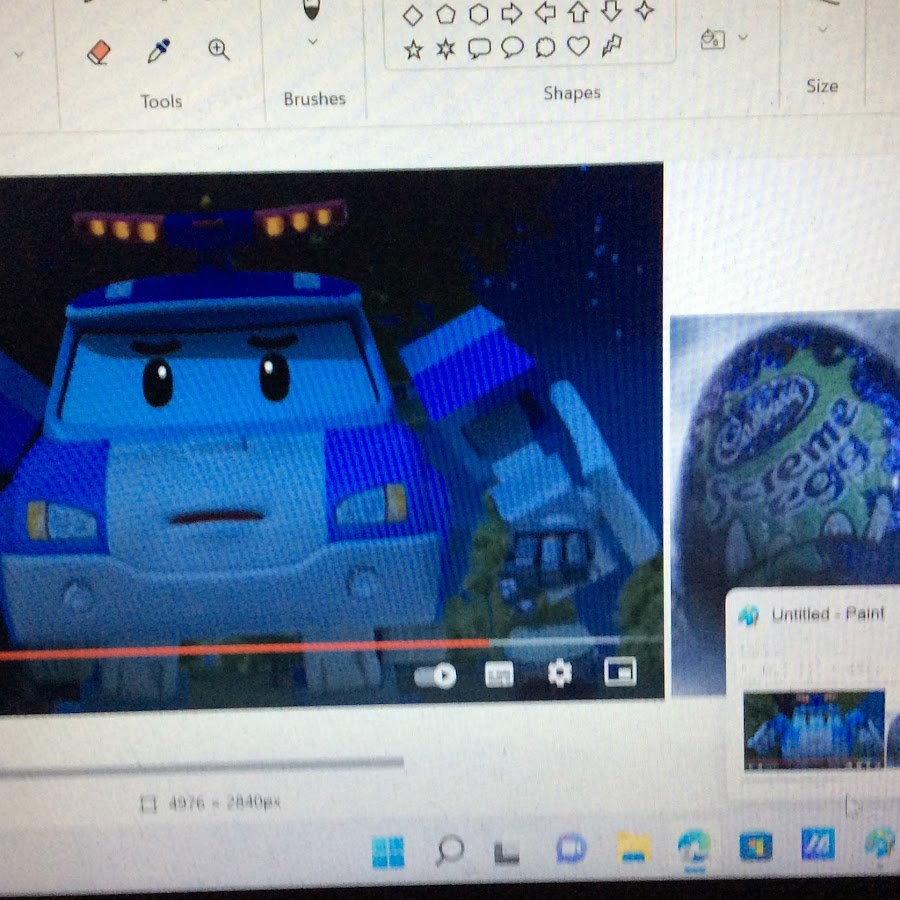
Task: Open video settings gear
Action: 560,674
